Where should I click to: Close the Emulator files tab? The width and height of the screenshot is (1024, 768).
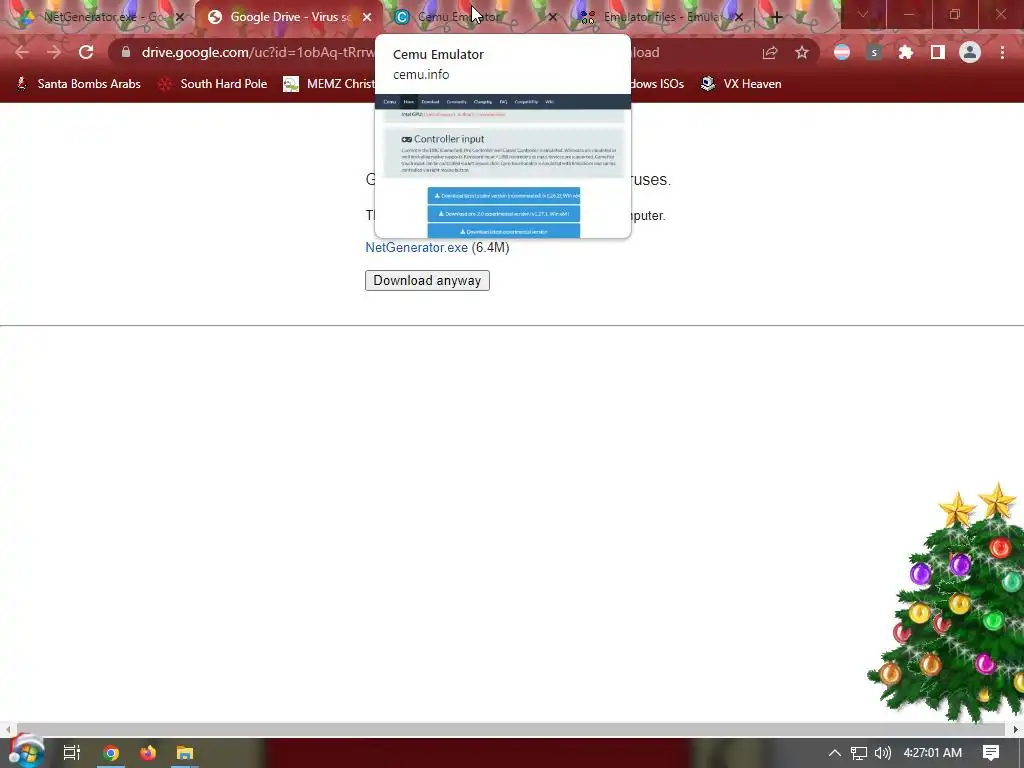coord(739,18)
